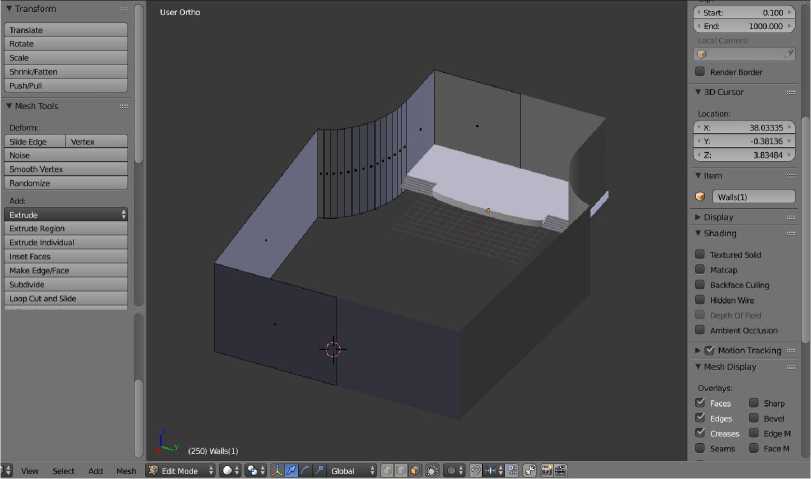Expand the Display panel

(x=718, y=217)
